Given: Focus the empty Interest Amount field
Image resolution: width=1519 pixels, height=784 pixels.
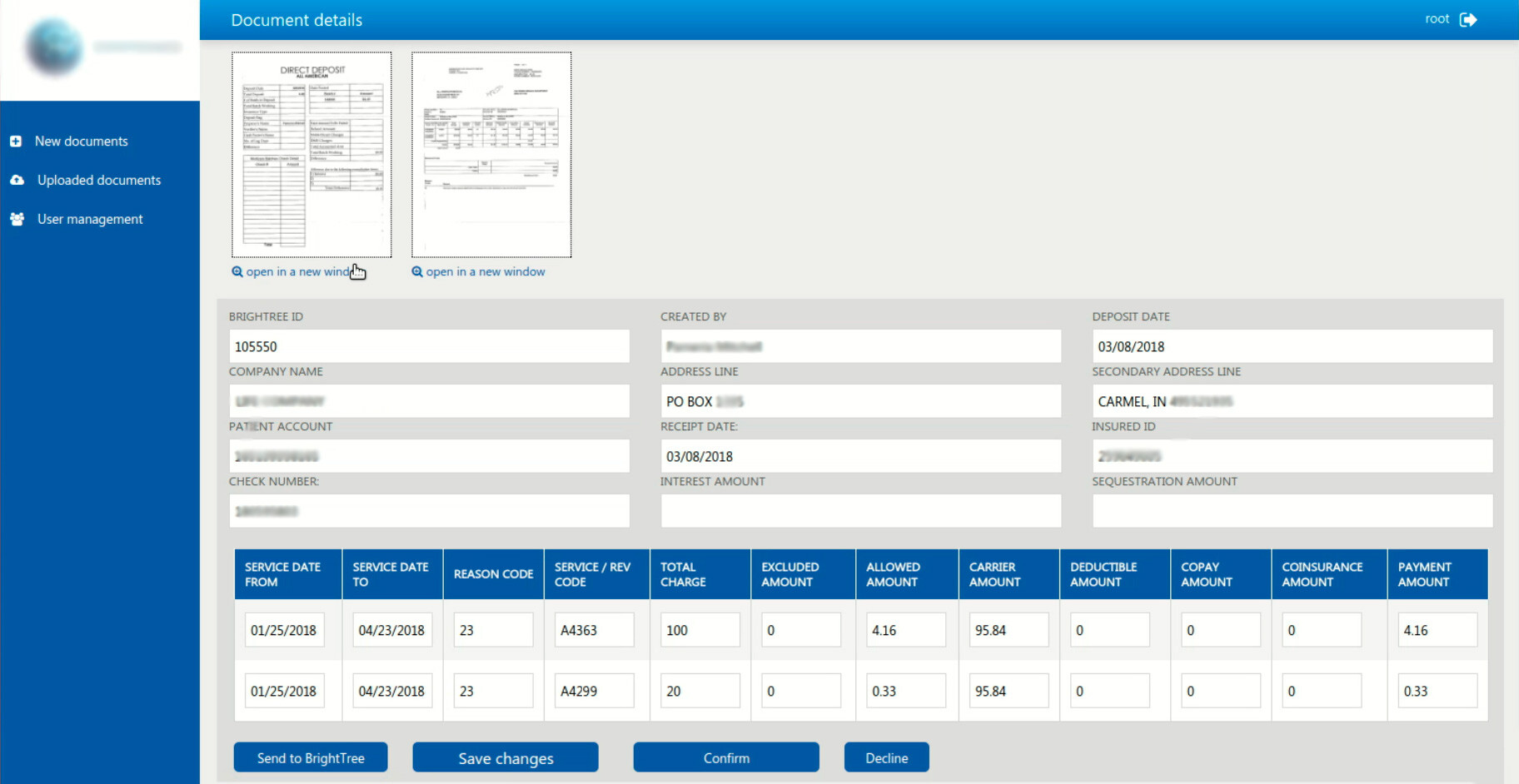Looking at the screenshot, I should coord(860,511).
